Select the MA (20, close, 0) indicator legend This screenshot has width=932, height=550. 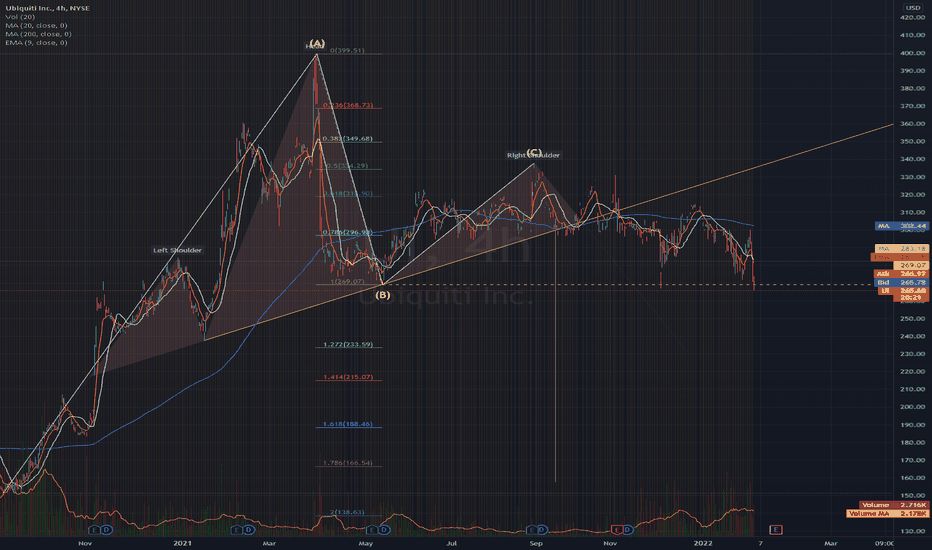click(36, 26)
